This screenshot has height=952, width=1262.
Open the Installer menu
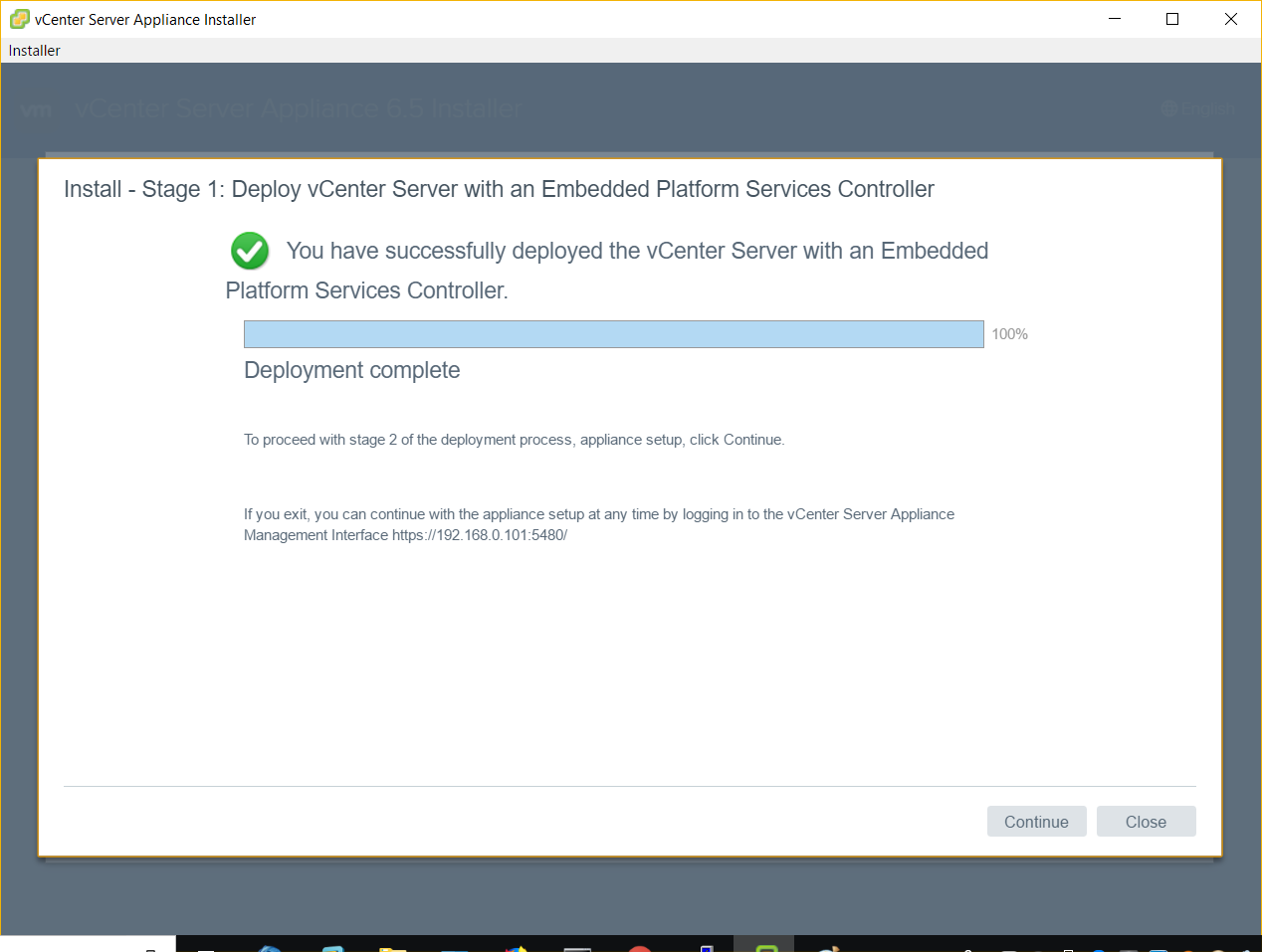point(35,51)
